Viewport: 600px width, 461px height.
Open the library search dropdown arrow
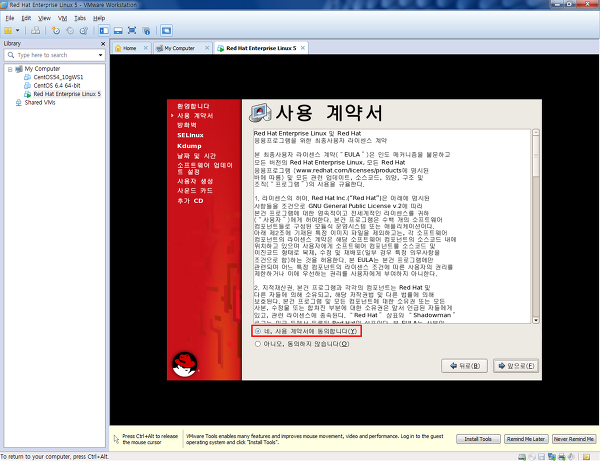click(100, 55)
